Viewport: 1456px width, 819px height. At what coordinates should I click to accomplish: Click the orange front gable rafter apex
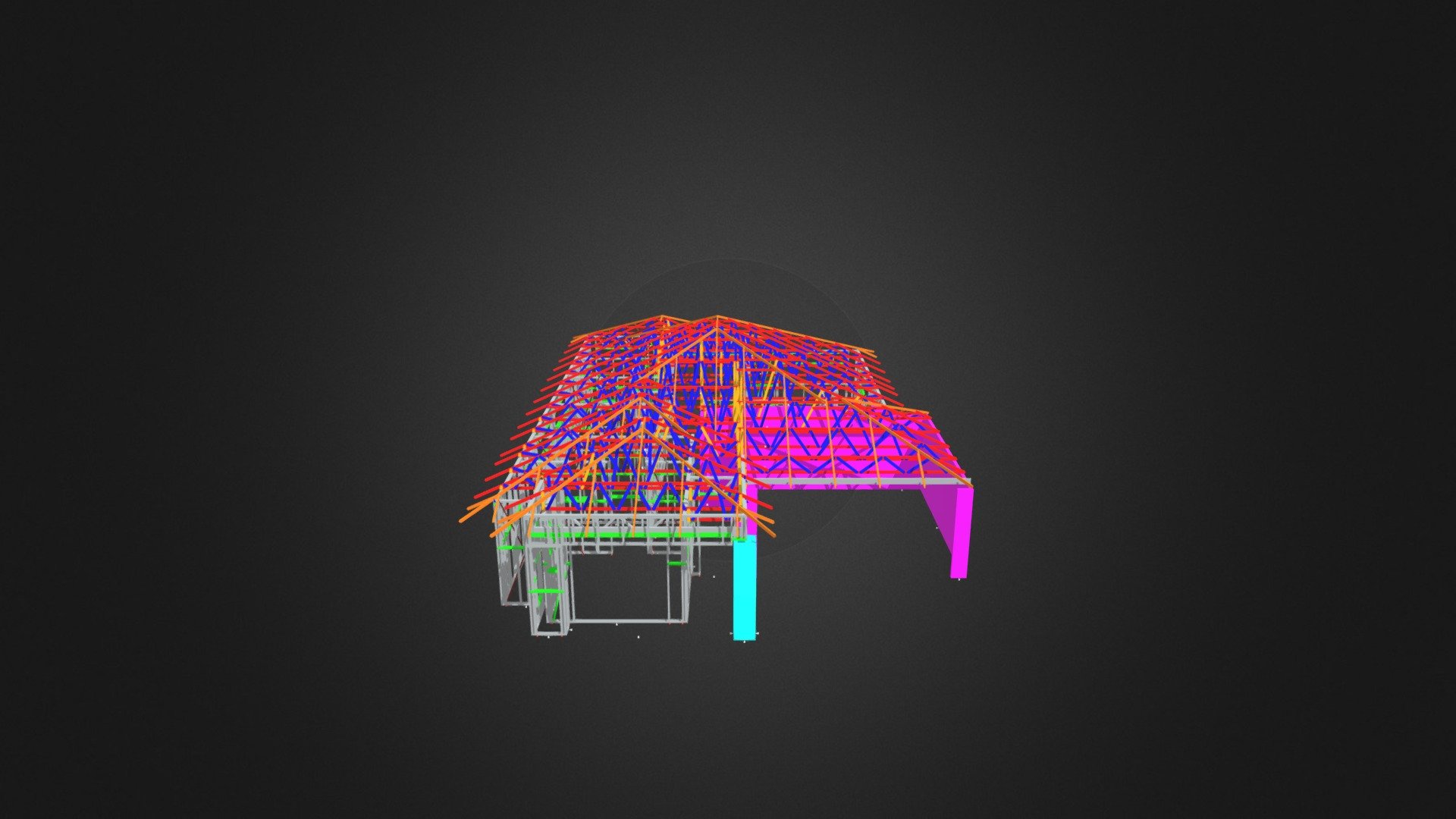pyautogui.click(x=642, y=400)
